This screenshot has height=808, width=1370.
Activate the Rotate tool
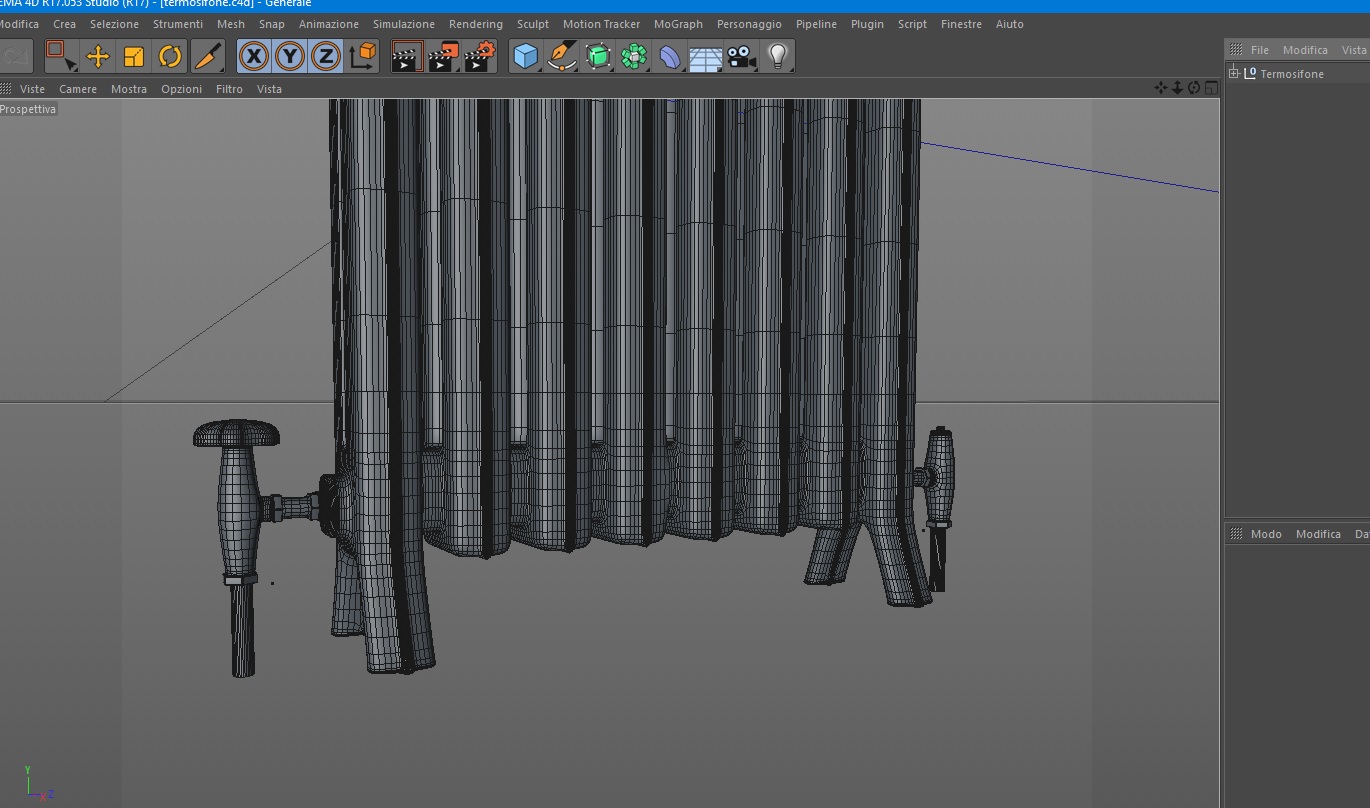point(170,56)
